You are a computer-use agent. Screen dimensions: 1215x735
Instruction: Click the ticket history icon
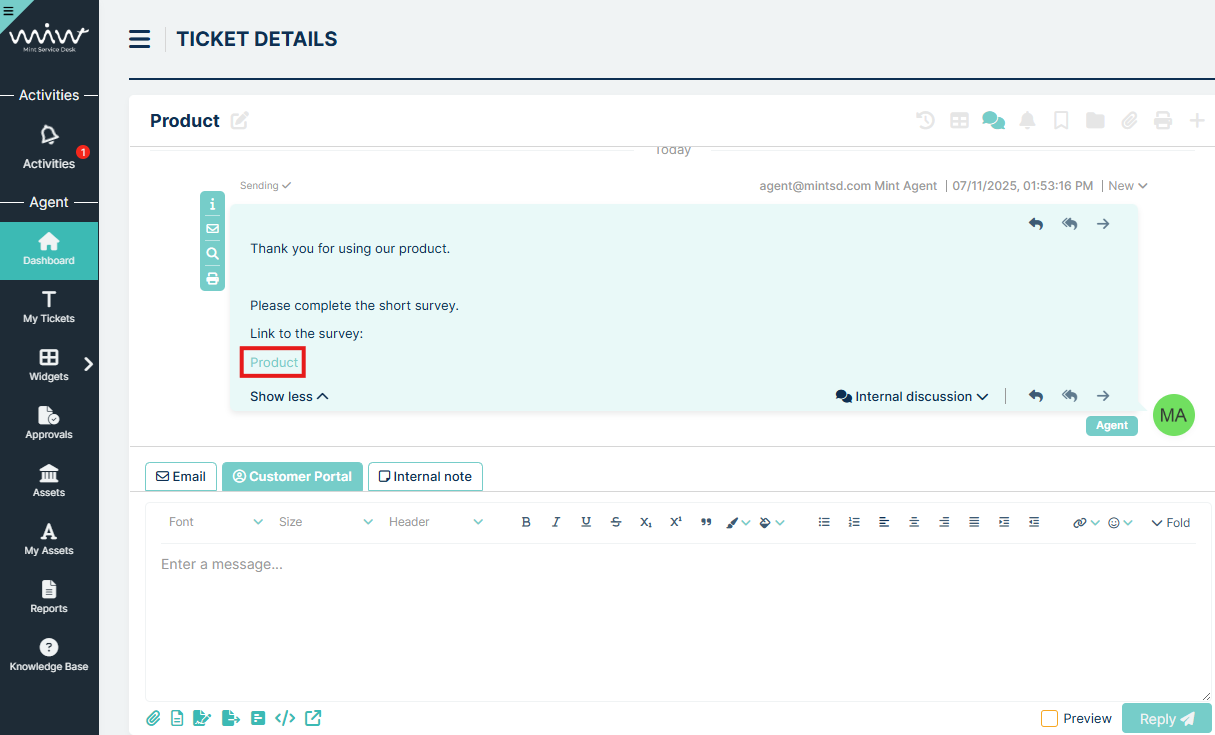coord(925,121)
